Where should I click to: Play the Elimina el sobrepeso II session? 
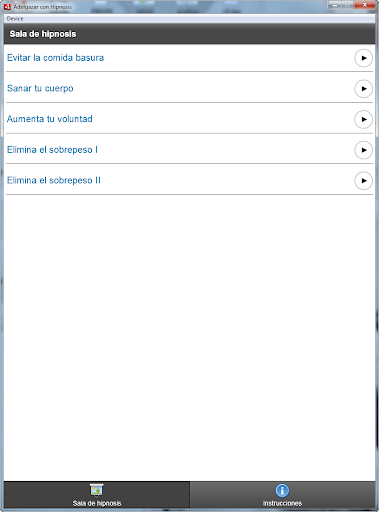coord(363,181)
